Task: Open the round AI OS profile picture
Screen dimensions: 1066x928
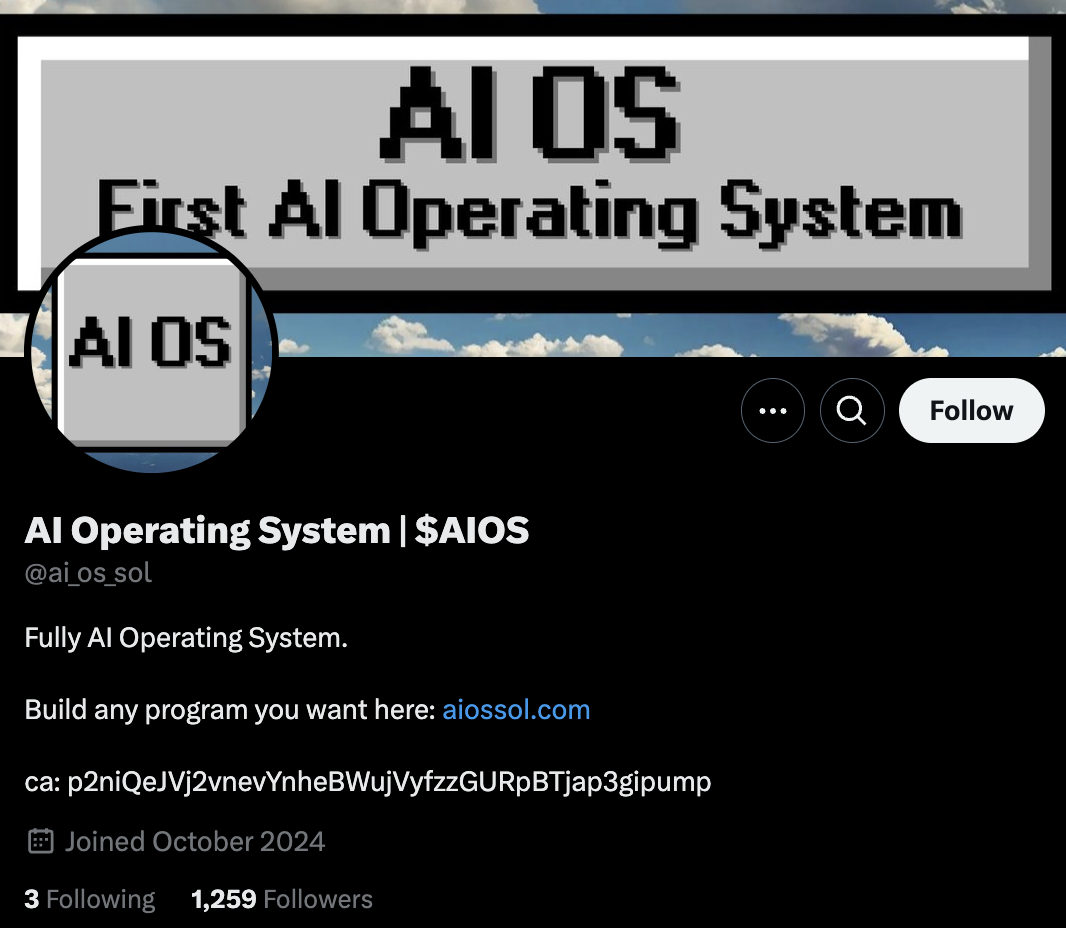Action: click(151, 349)
